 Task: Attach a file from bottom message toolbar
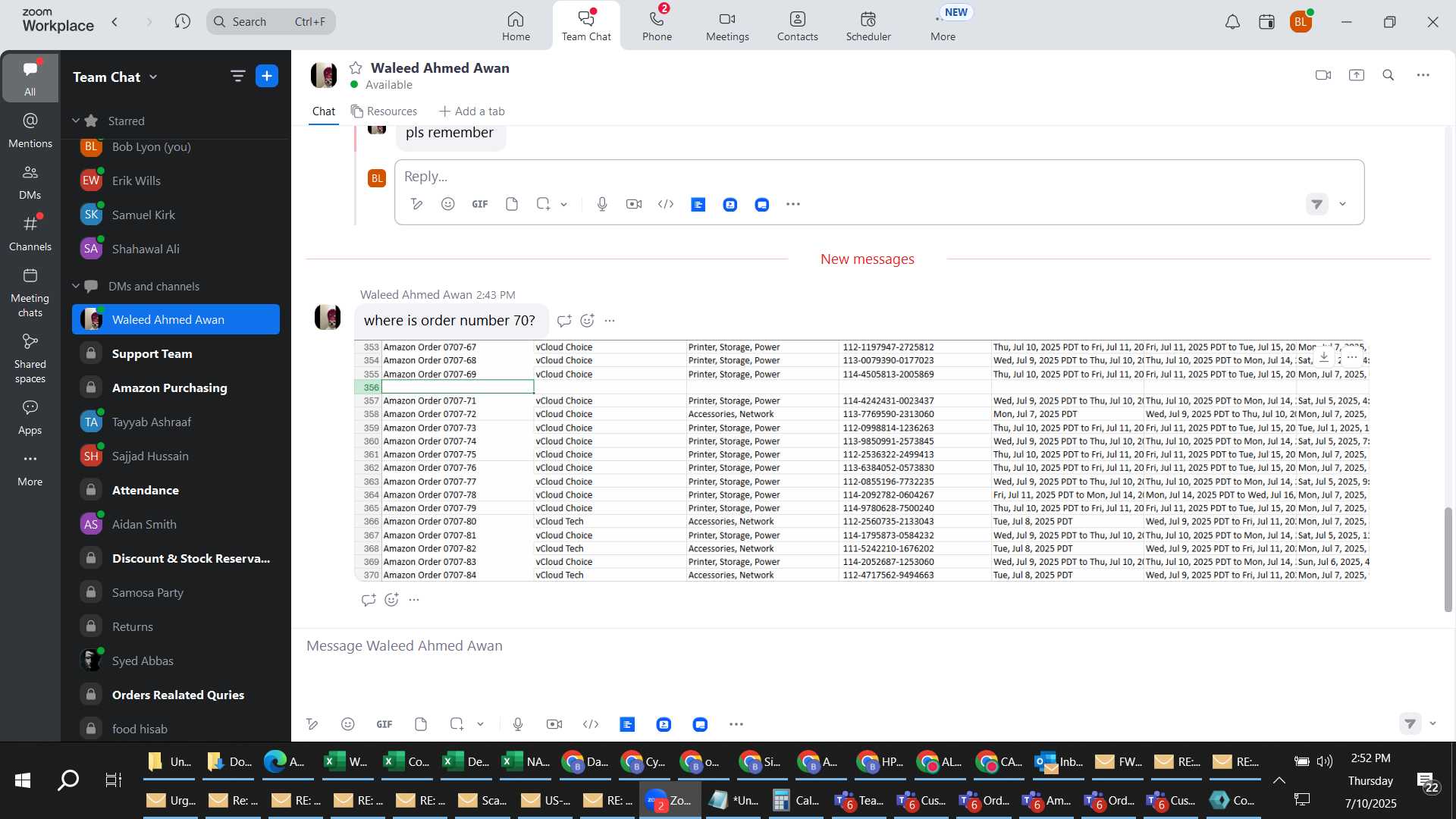[421, 724]
